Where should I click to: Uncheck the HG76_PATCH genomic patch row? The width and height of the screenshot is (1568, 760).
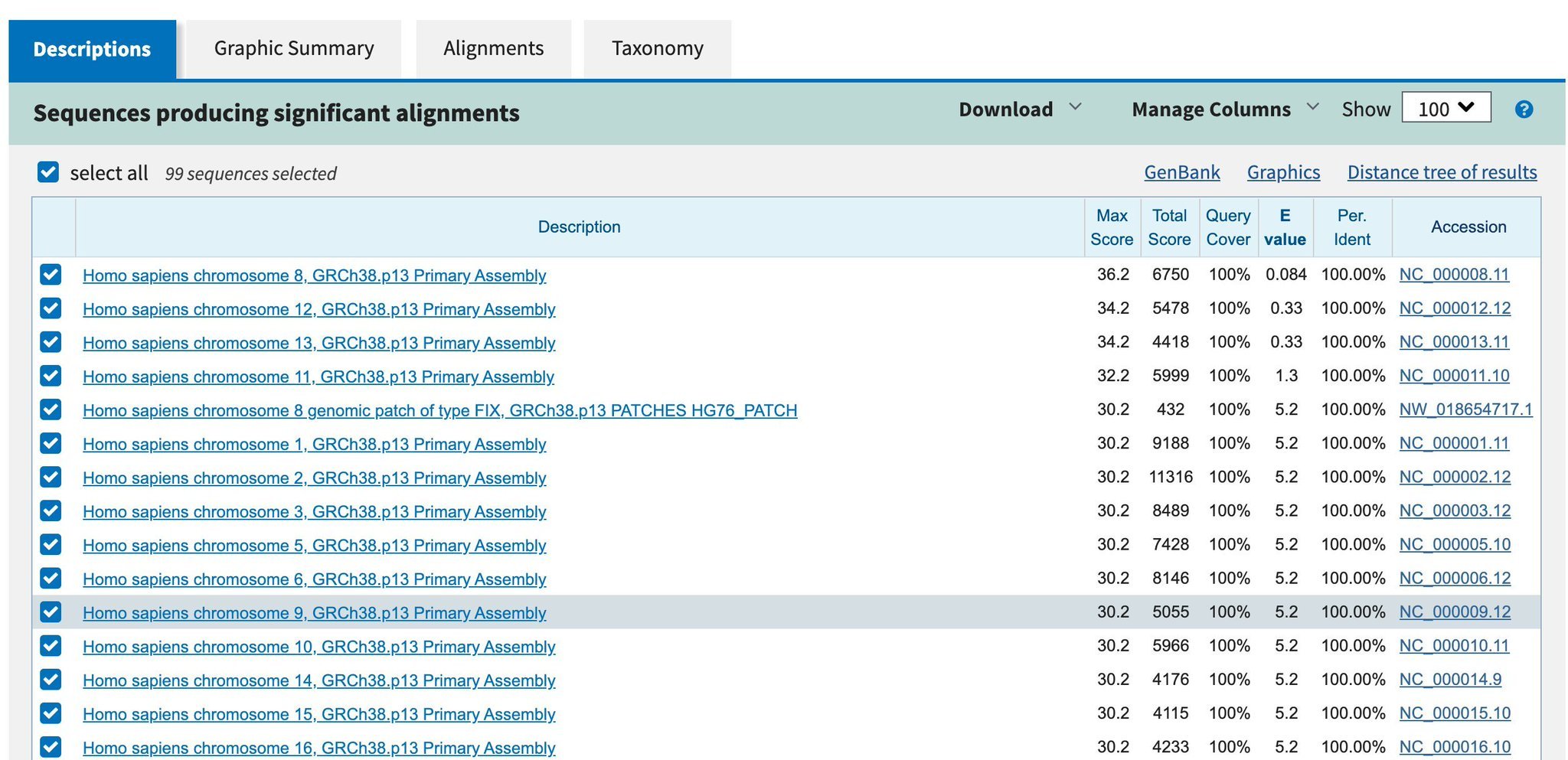point(51,409)
